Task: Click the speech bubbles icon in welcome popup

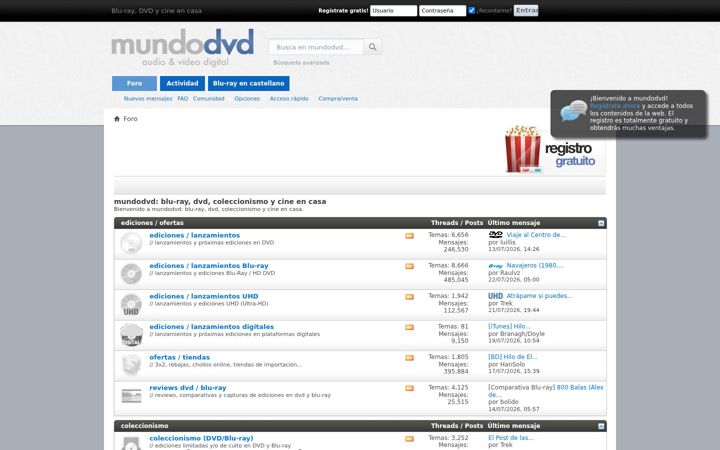Action: (x=574, y=111)
